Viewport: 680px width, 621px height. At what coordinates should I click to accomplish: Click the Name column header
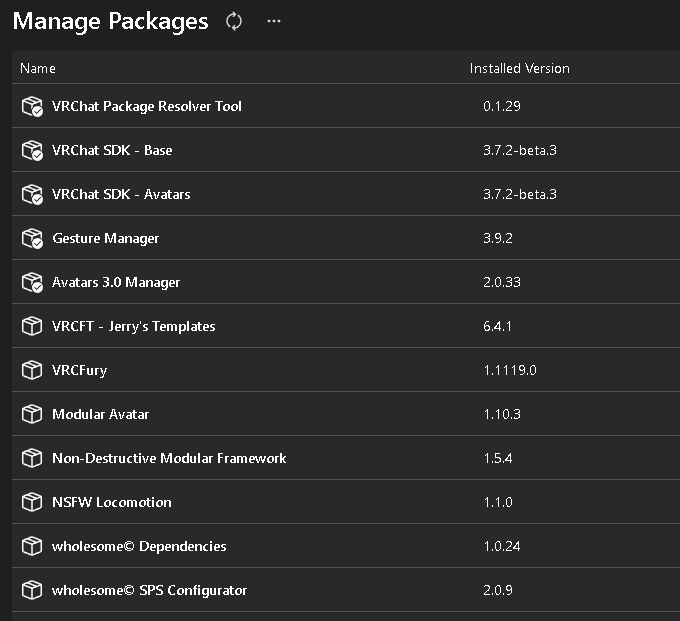pos(38,68)
